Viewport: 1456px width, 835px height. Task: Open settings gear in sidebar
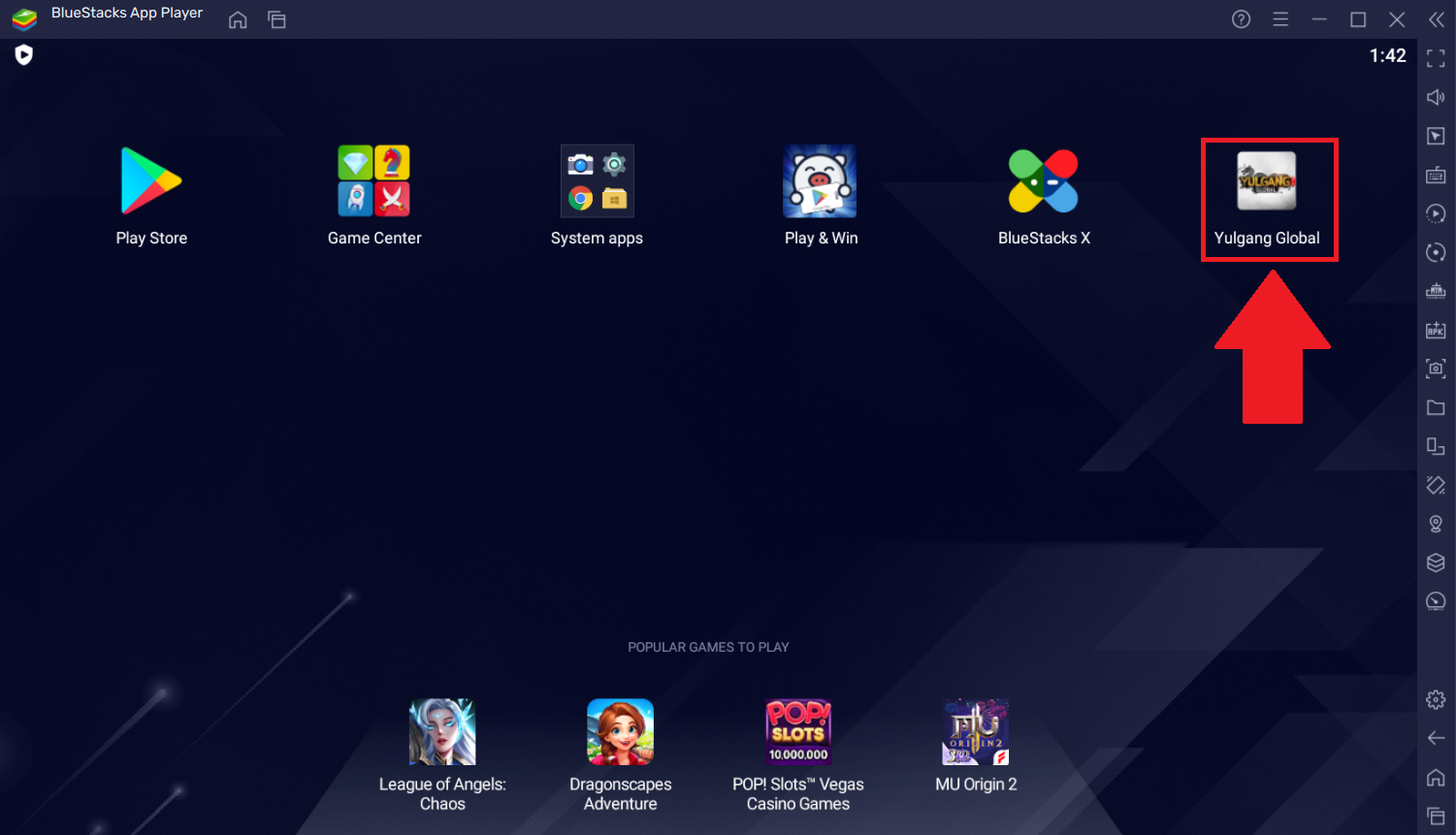[1437, 699]
